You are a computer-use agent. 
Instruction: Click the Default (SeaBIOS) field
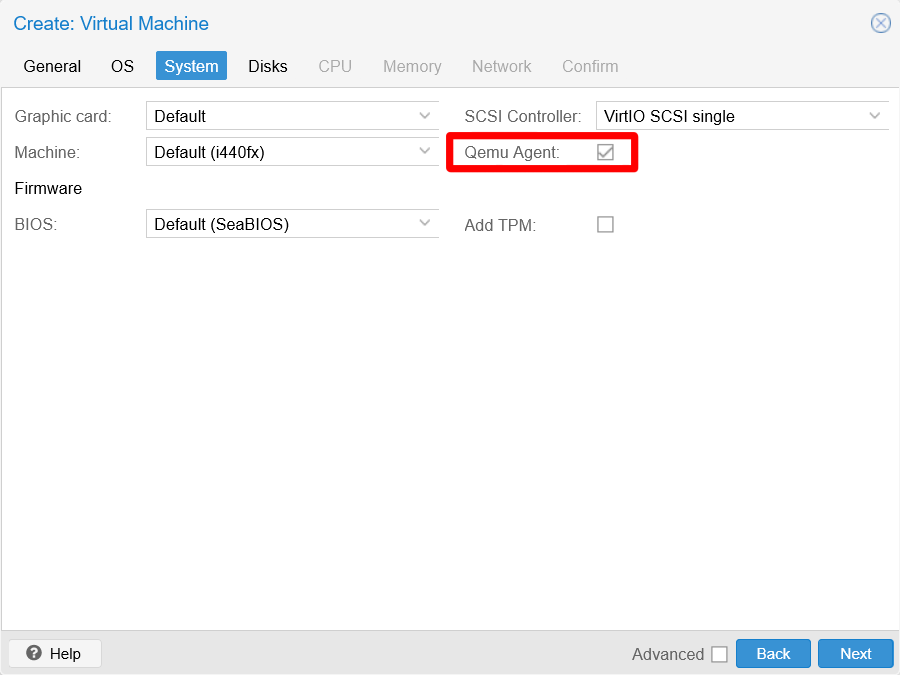tap(280, 224)
